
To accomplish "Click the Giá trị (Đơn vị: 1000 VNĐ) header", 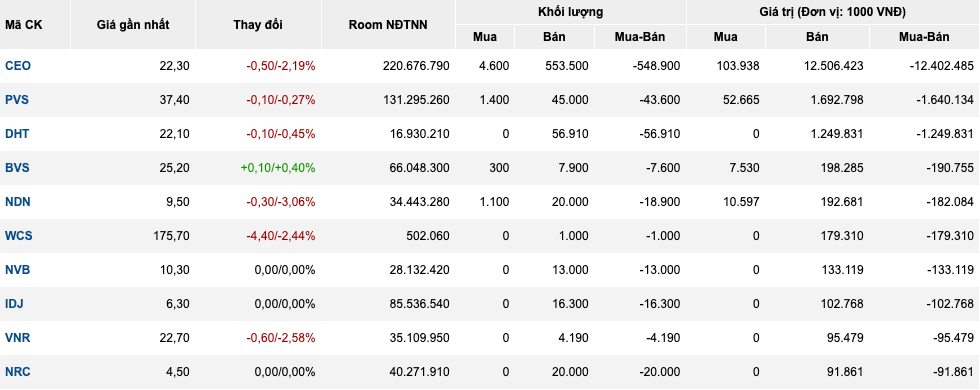I will click(x=833, y=12).
